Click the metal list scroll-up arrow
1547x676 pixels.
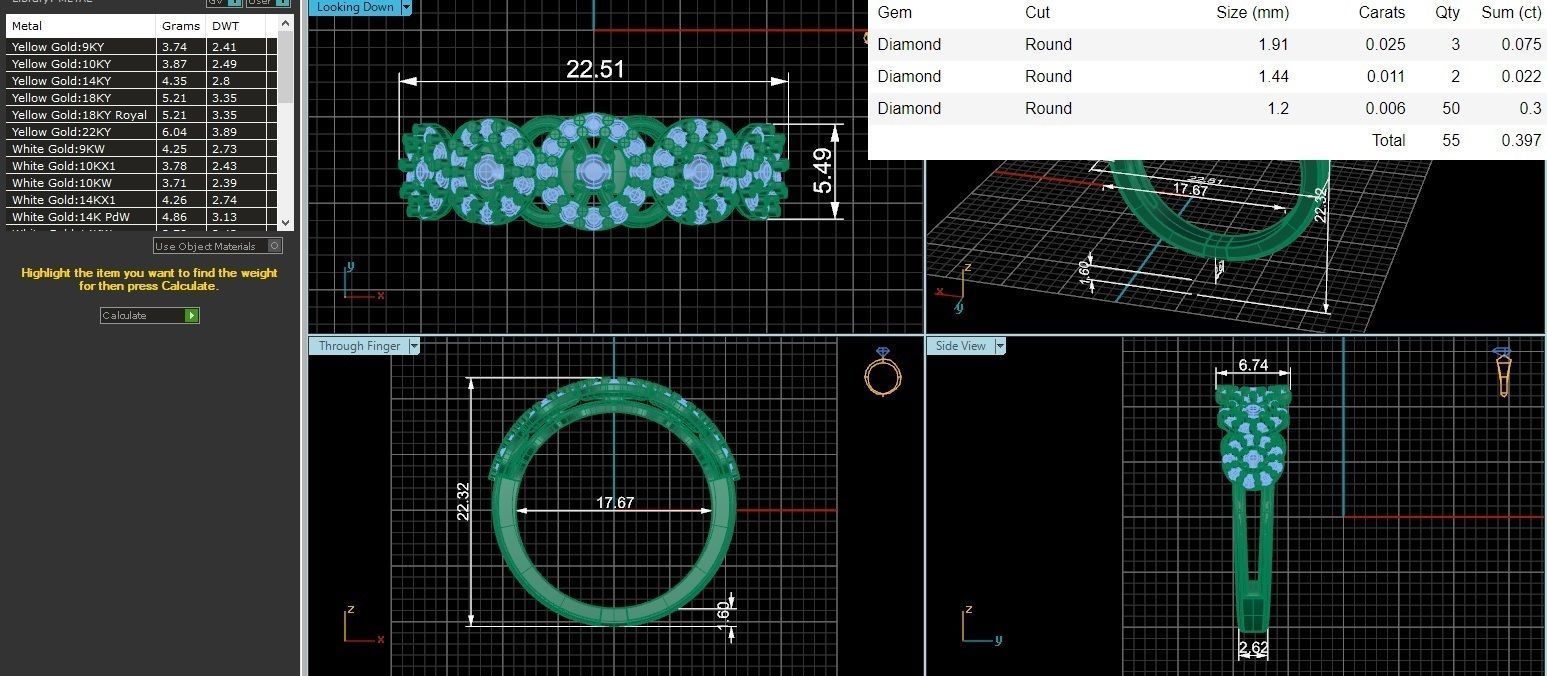coord(286,22)
